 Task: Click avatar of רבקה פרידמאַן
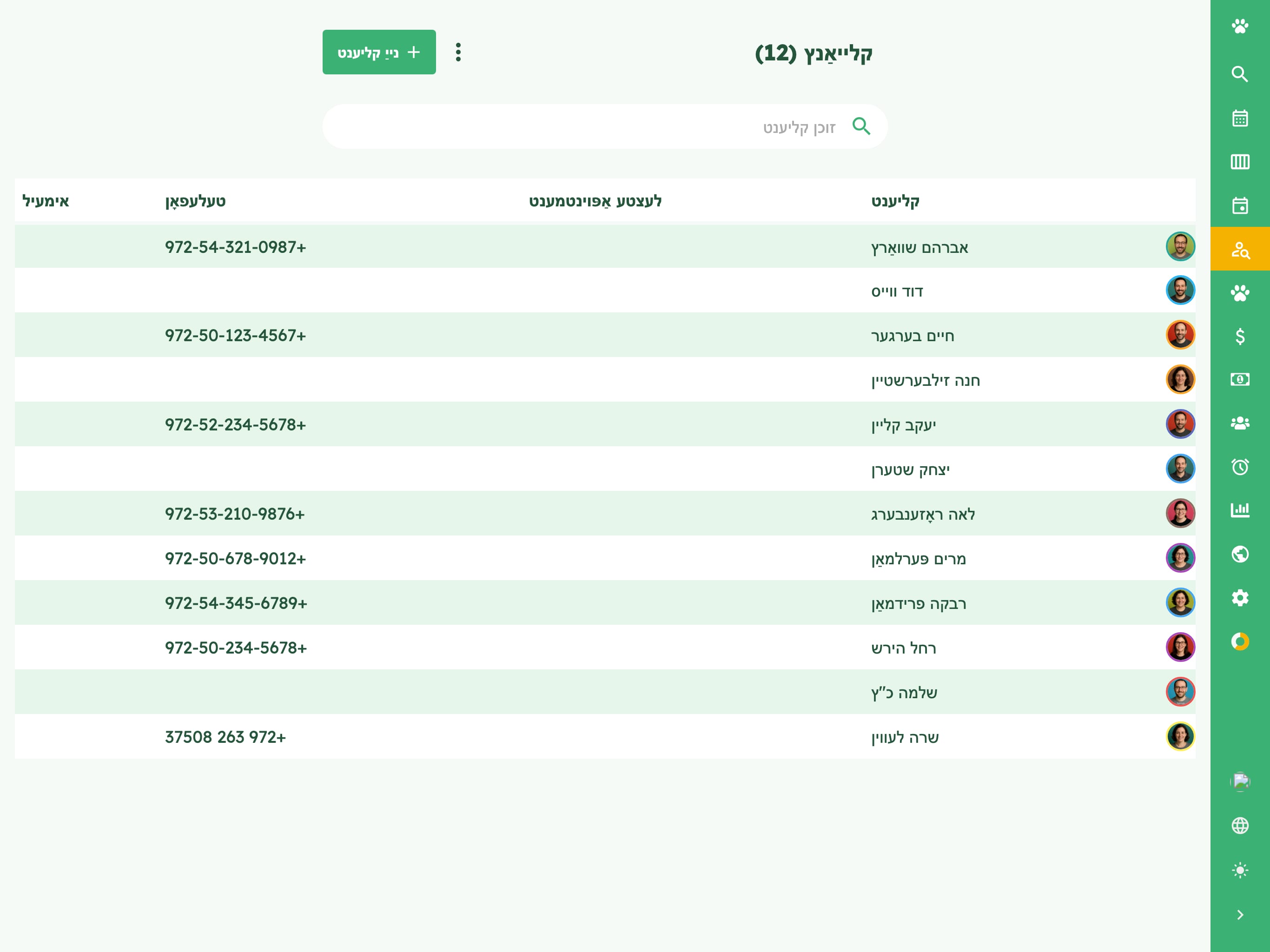[1180, 602]
